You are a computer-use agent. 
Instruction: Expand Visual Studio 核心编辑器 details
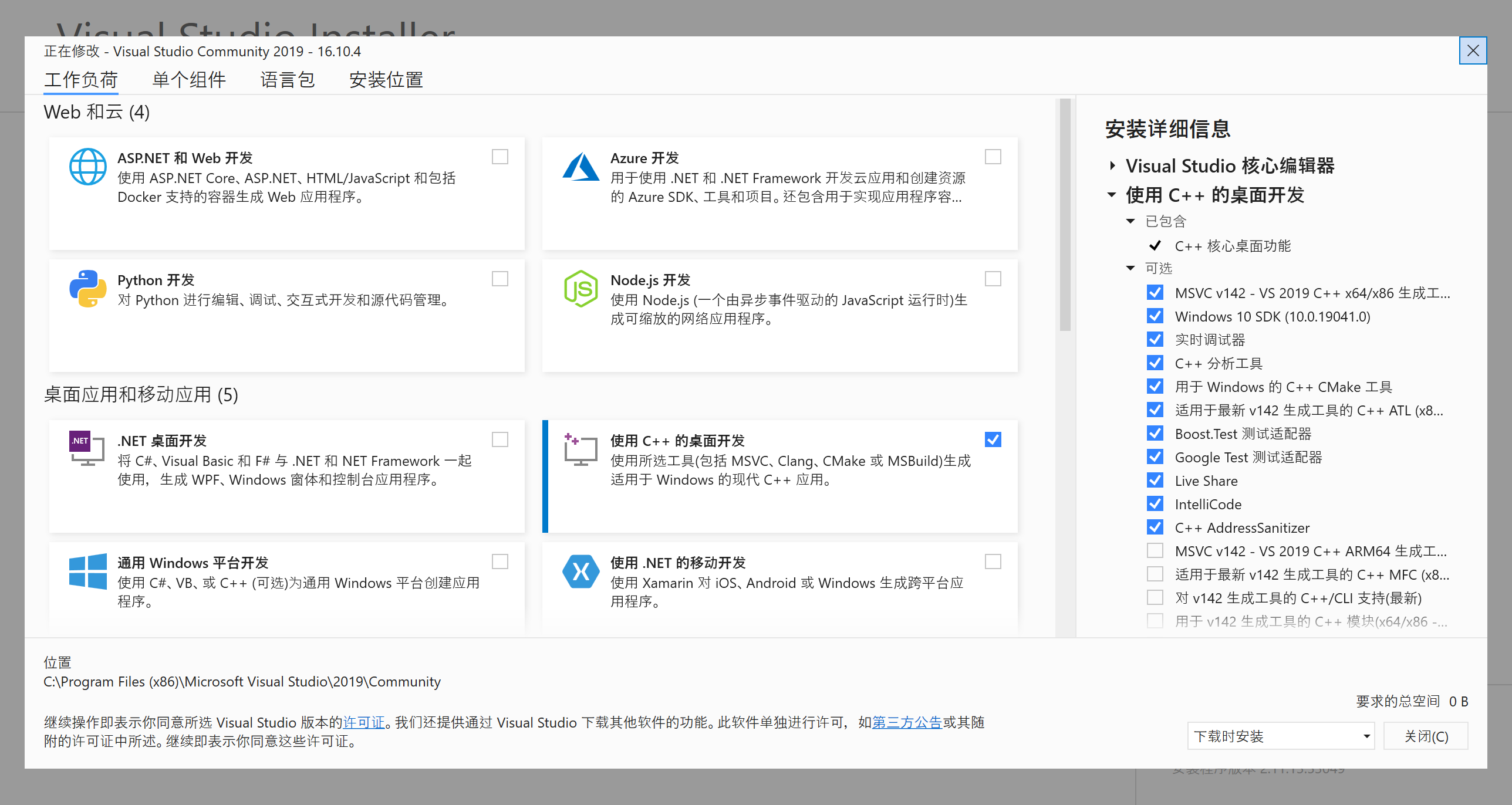(1112, 166)
